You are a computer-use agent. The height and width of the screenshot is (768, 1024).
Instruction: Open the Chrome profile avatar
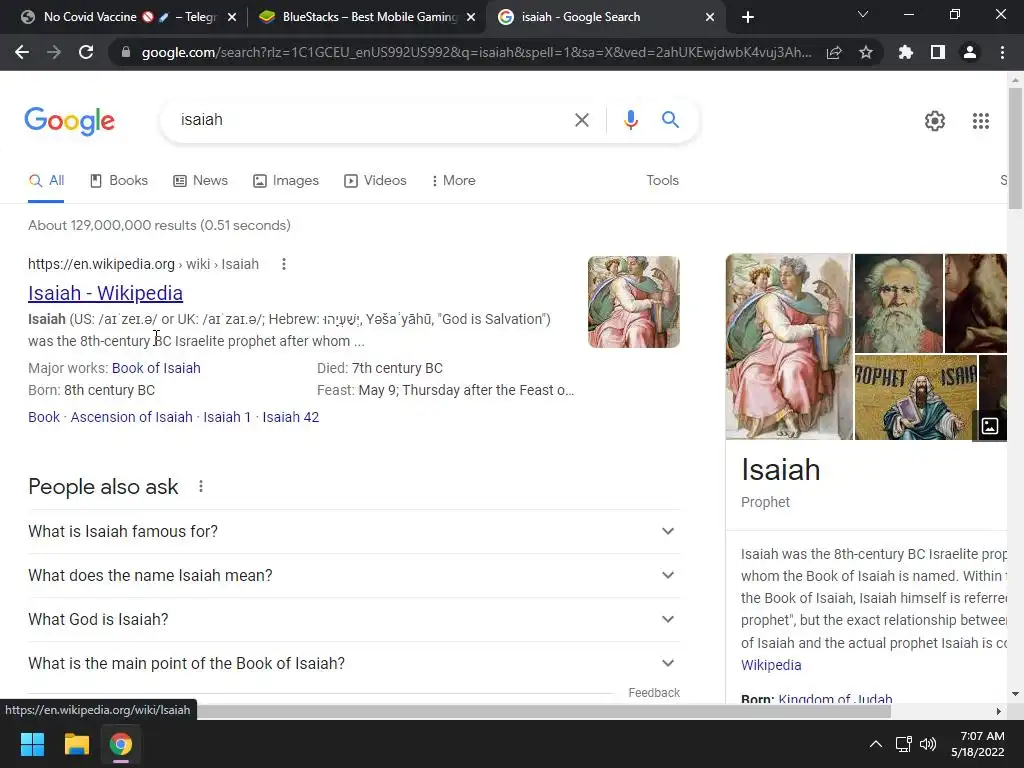pos(970,52)
